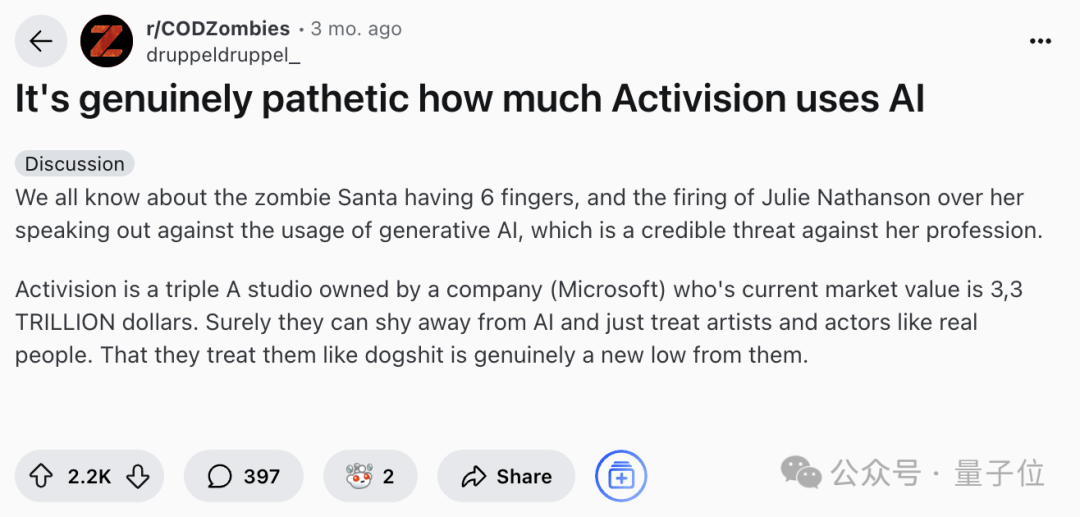Open the r/CODZombies subreddit avatar
The height and width of the screenshot is (517, 1080).
pyautogui.click(x=107, y=41)
